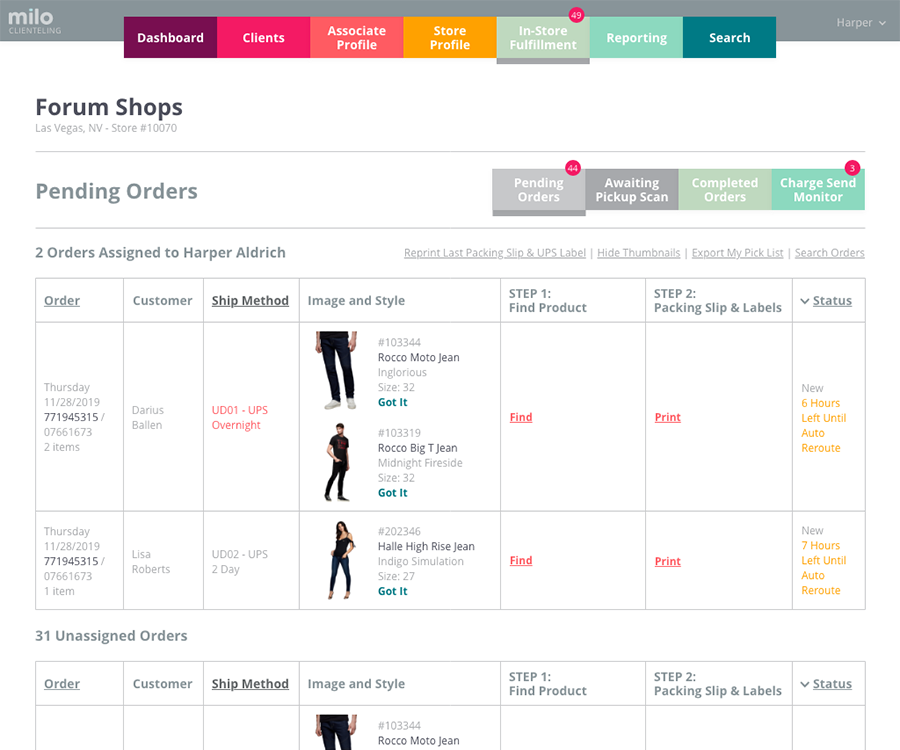Click the 31 Unassigned Orders heading
The image size is (900, 750).
point(111,636)
